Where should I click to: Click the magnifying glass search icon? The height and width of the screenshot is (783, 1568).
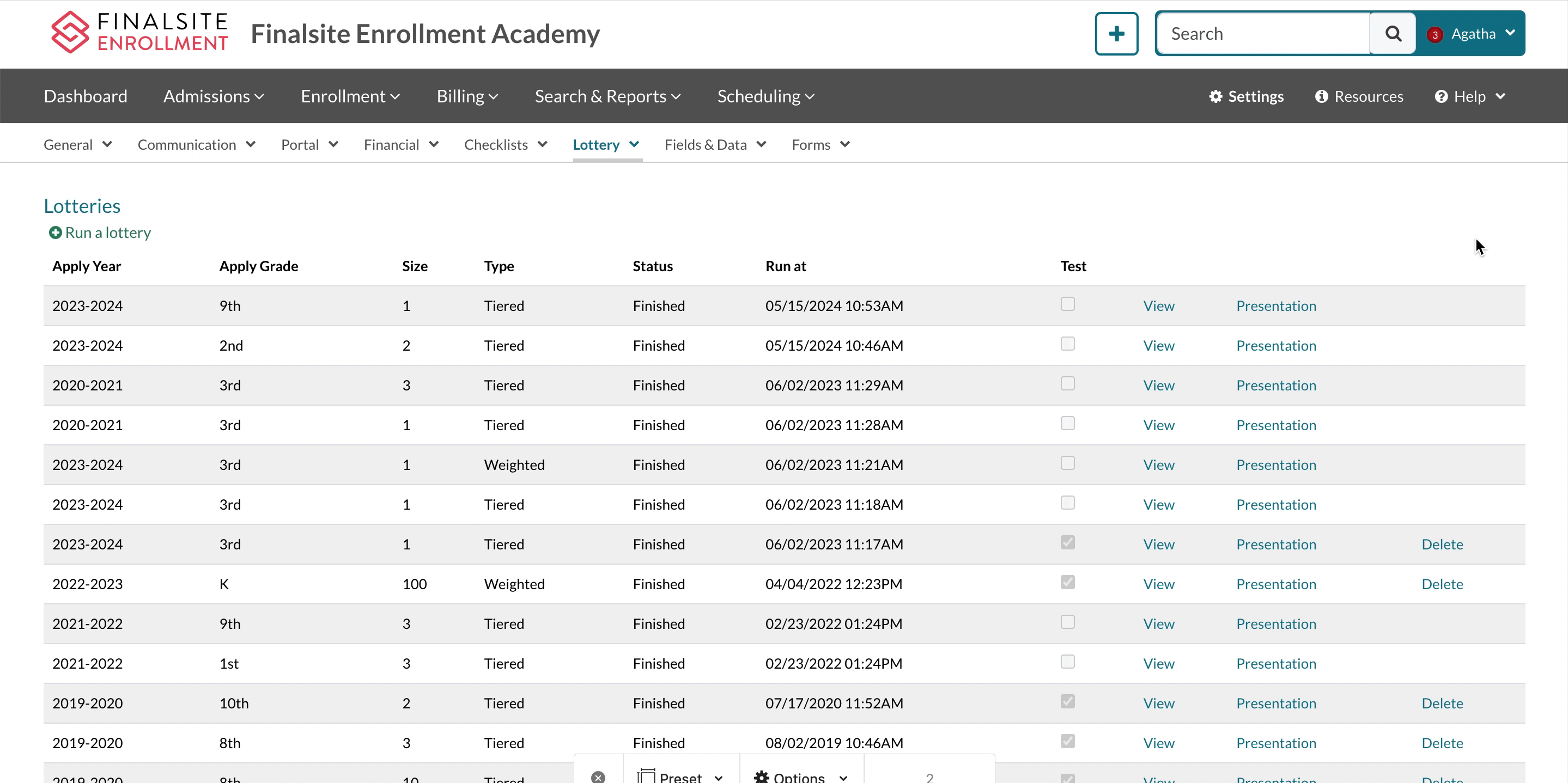pyautogui.click(x=1392, y=33)
